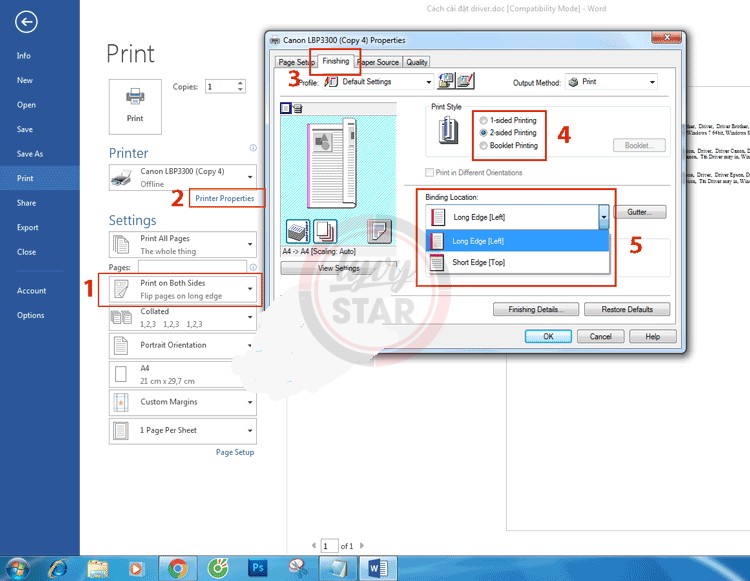750x581 pixels.
Task: Go back using the circled arrow icon
Action: coord(26,22)
